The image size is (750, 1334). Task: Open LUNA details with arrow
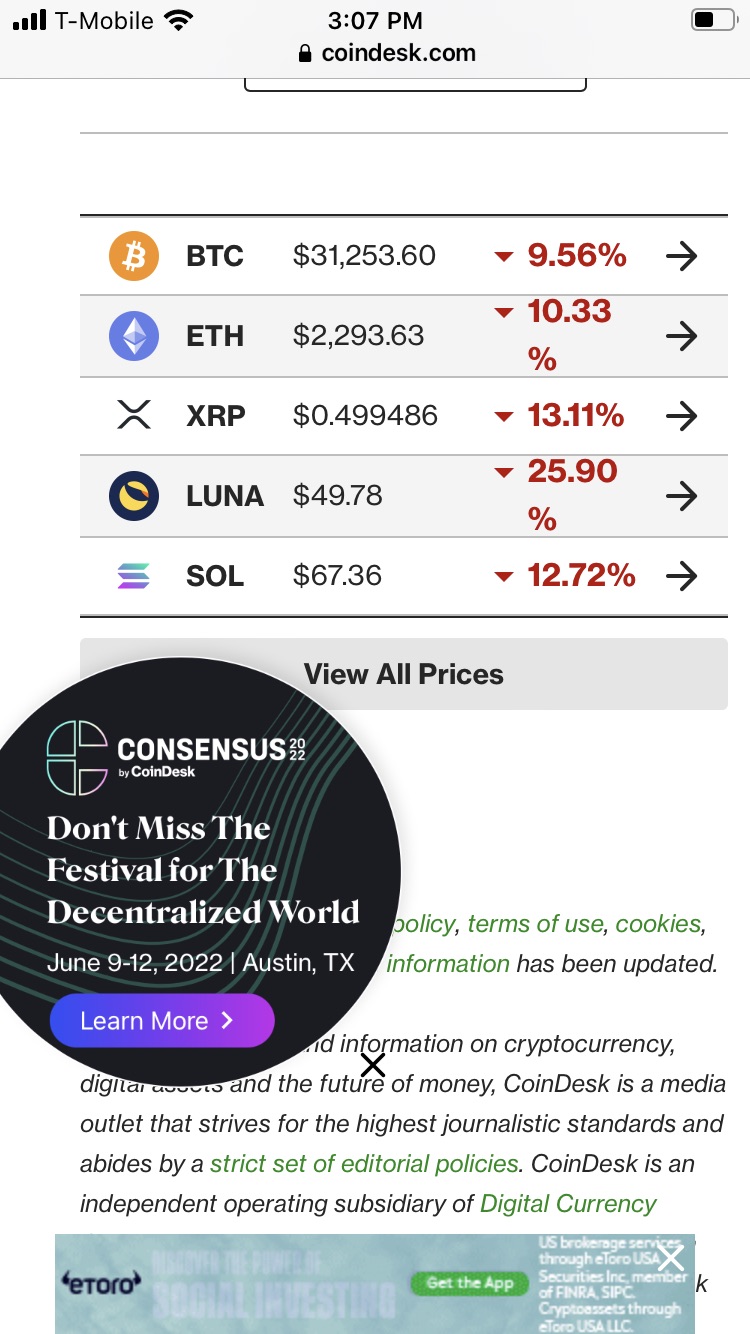[x=681, y=496]
